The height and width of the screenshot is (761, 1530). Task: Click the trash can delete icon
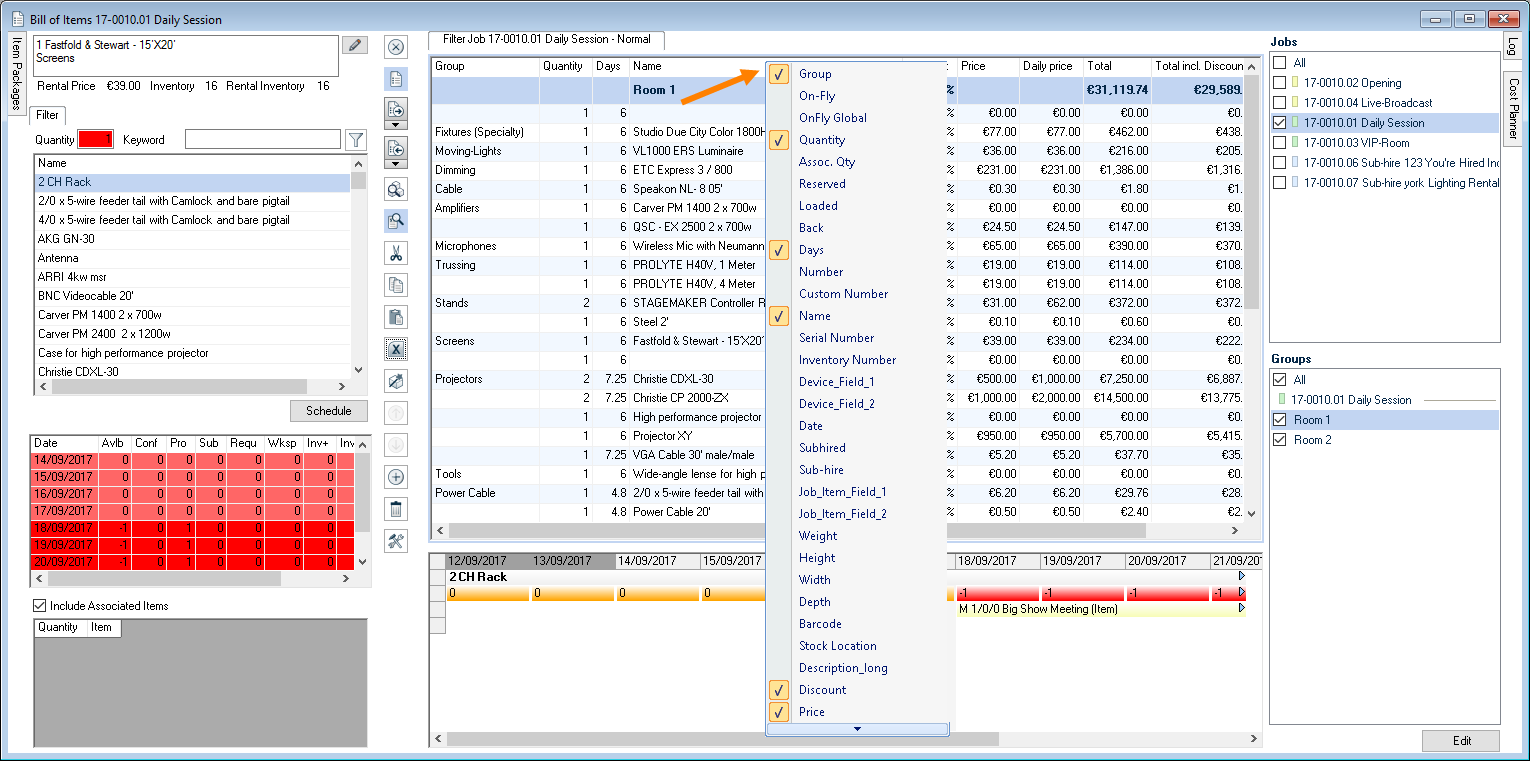pos(396,509)
